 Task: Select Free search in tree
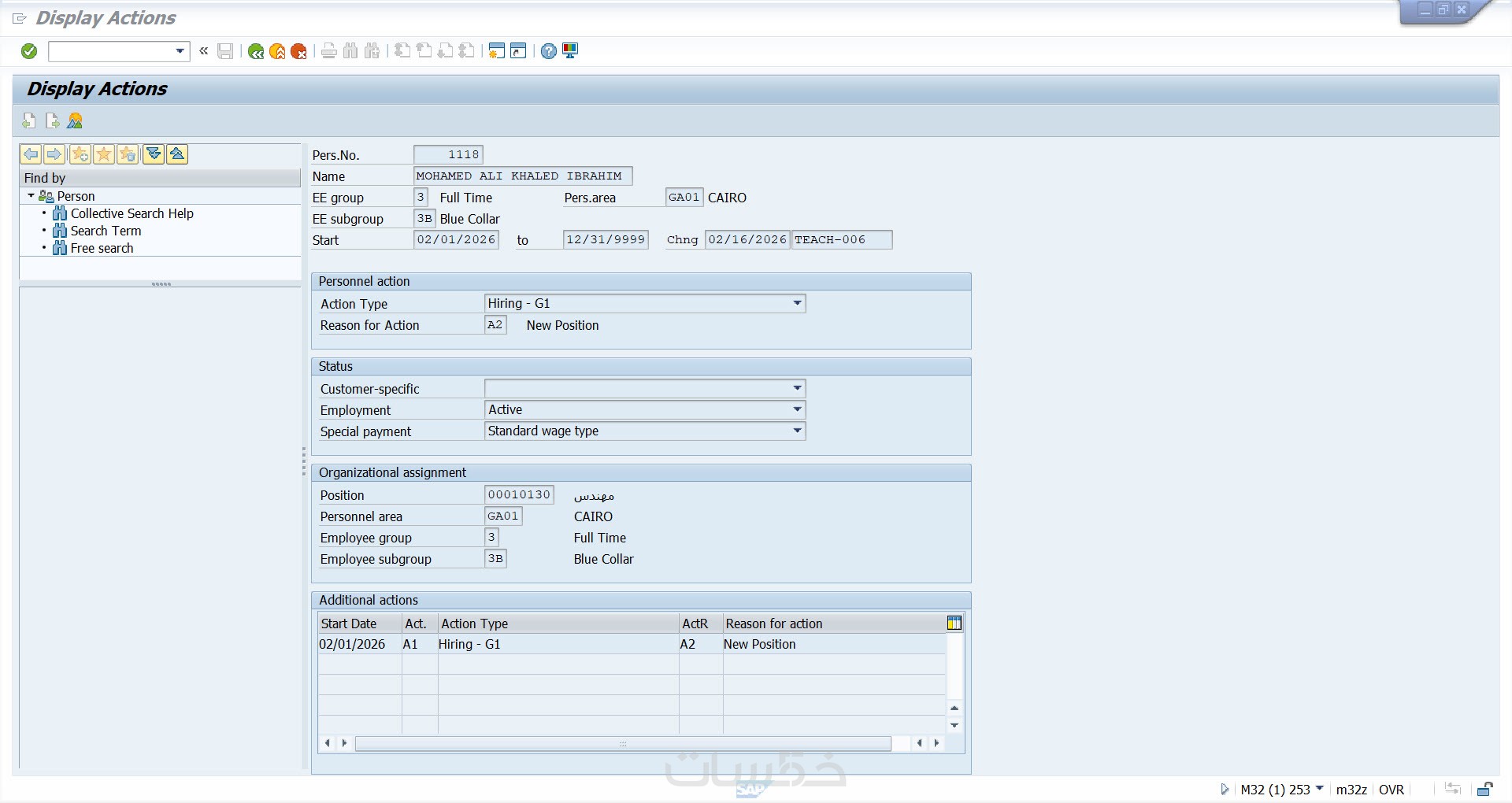tap(102, 248)
